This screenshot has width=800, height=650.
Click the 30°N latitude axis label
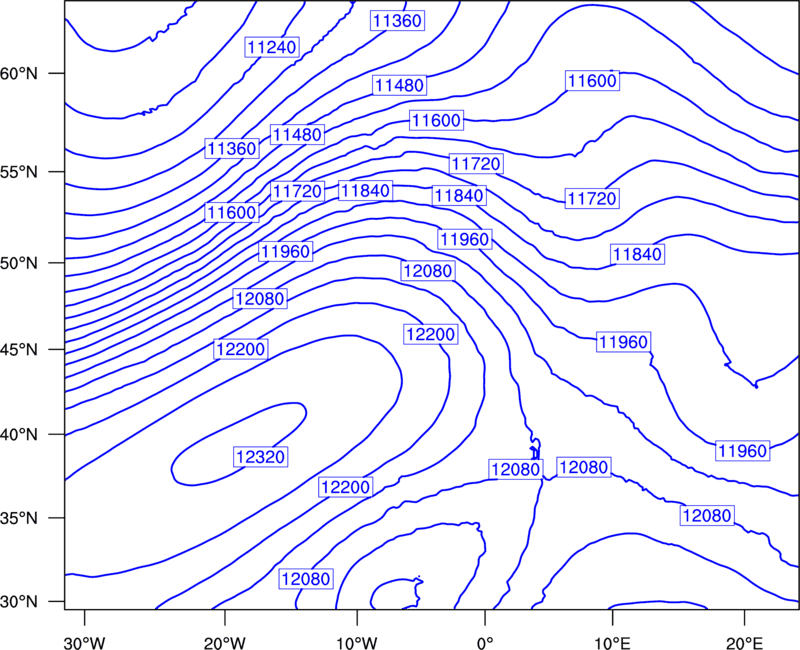[19, 602]
